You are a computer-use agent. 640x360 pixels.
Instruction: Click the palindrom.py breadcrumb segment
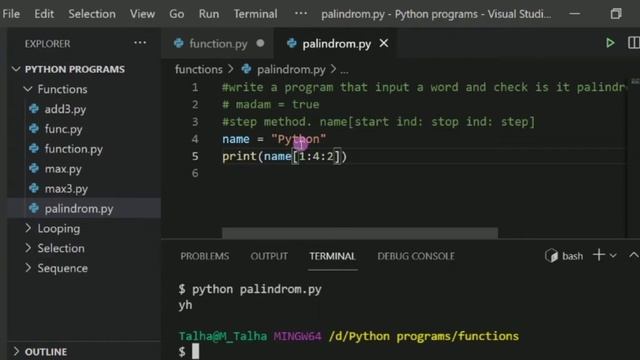click(x=291, y=70)
